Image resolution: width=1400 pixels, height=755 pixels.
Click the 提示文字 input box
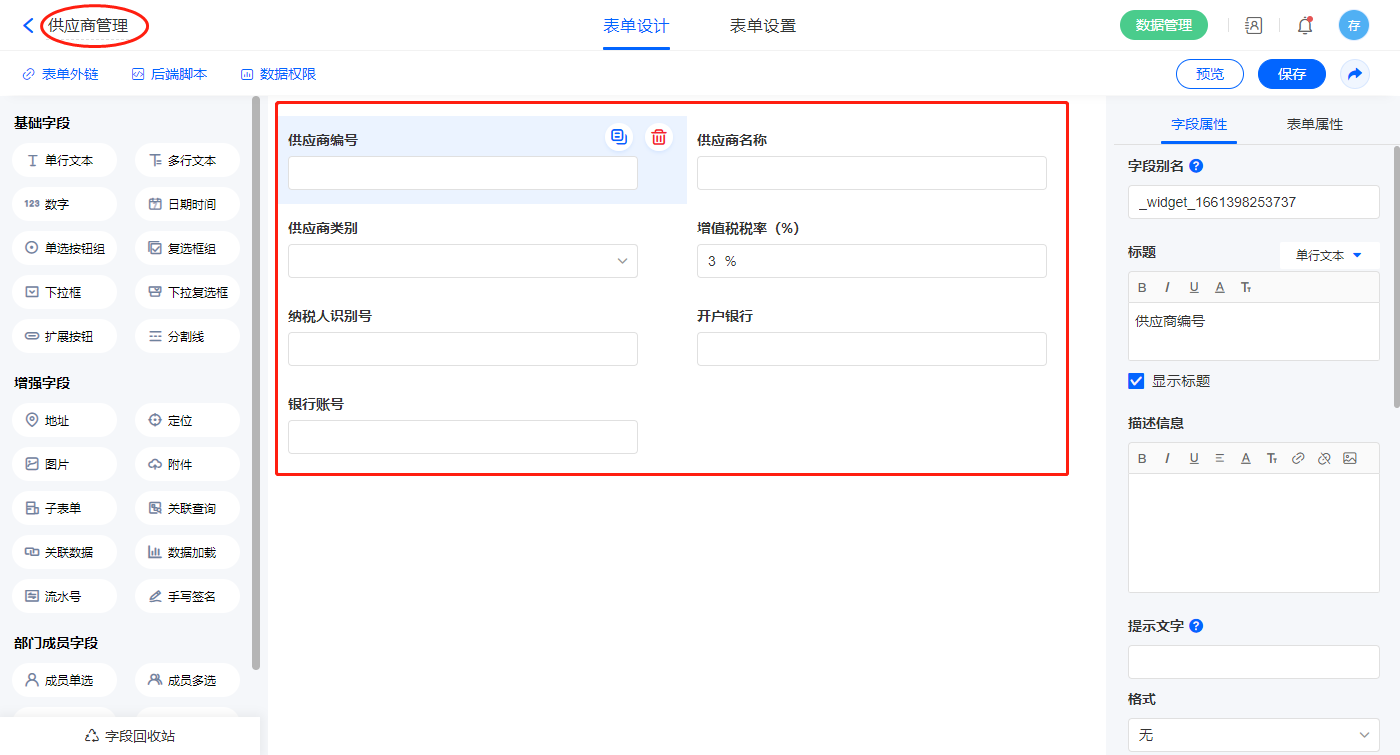(x=1253, y=662)
